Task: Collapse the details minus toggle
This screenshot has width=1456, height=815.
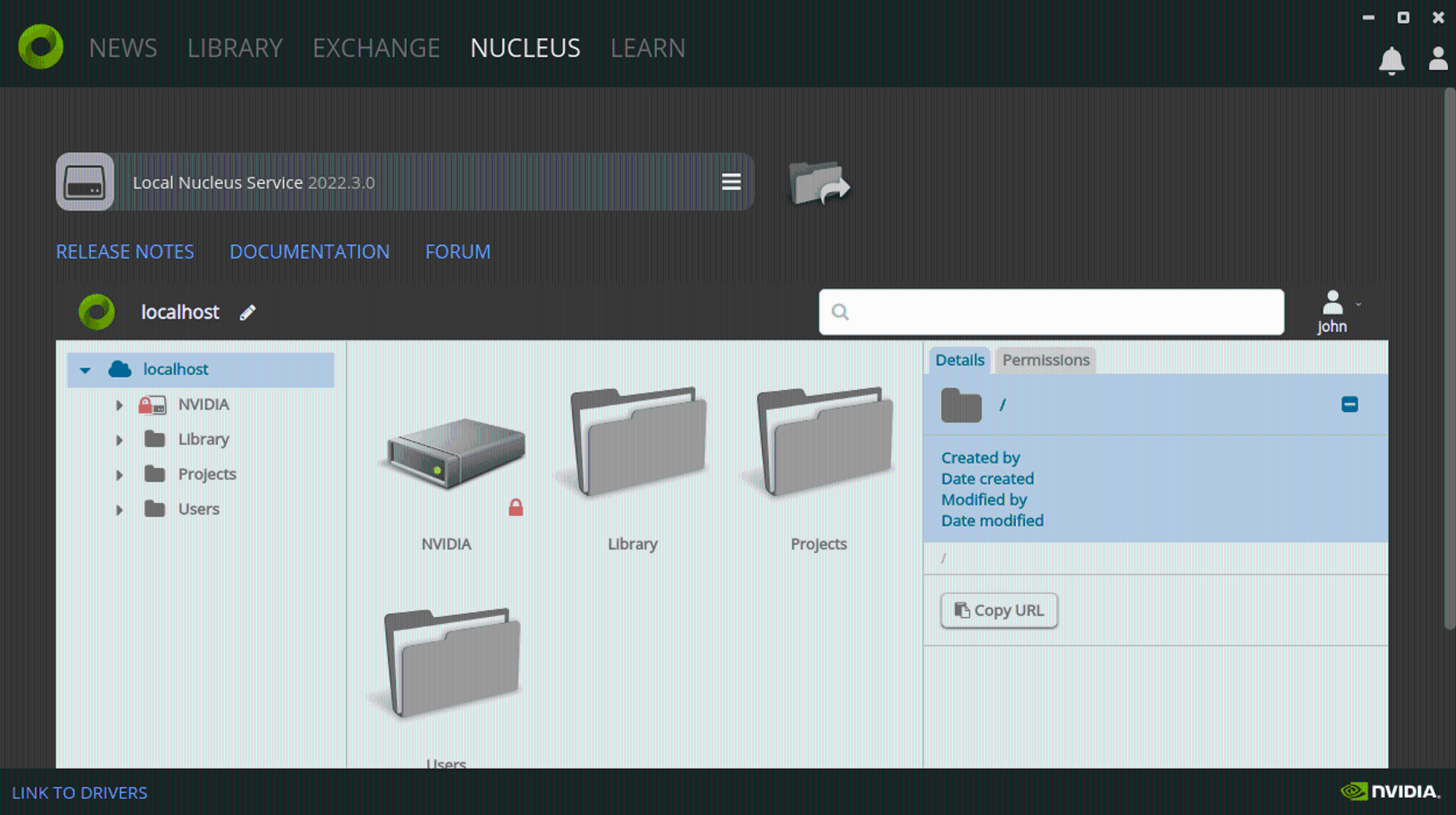Action: coord(1349,405)
